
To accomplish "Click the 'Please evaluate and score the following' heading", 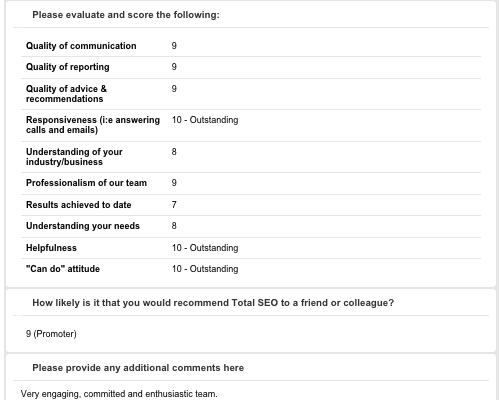I will point(126,15).
